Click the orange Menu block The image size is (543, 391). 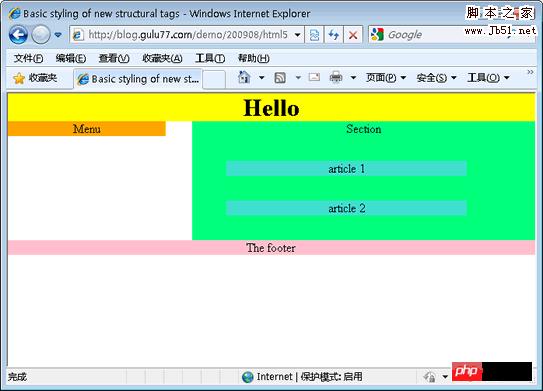87,129
